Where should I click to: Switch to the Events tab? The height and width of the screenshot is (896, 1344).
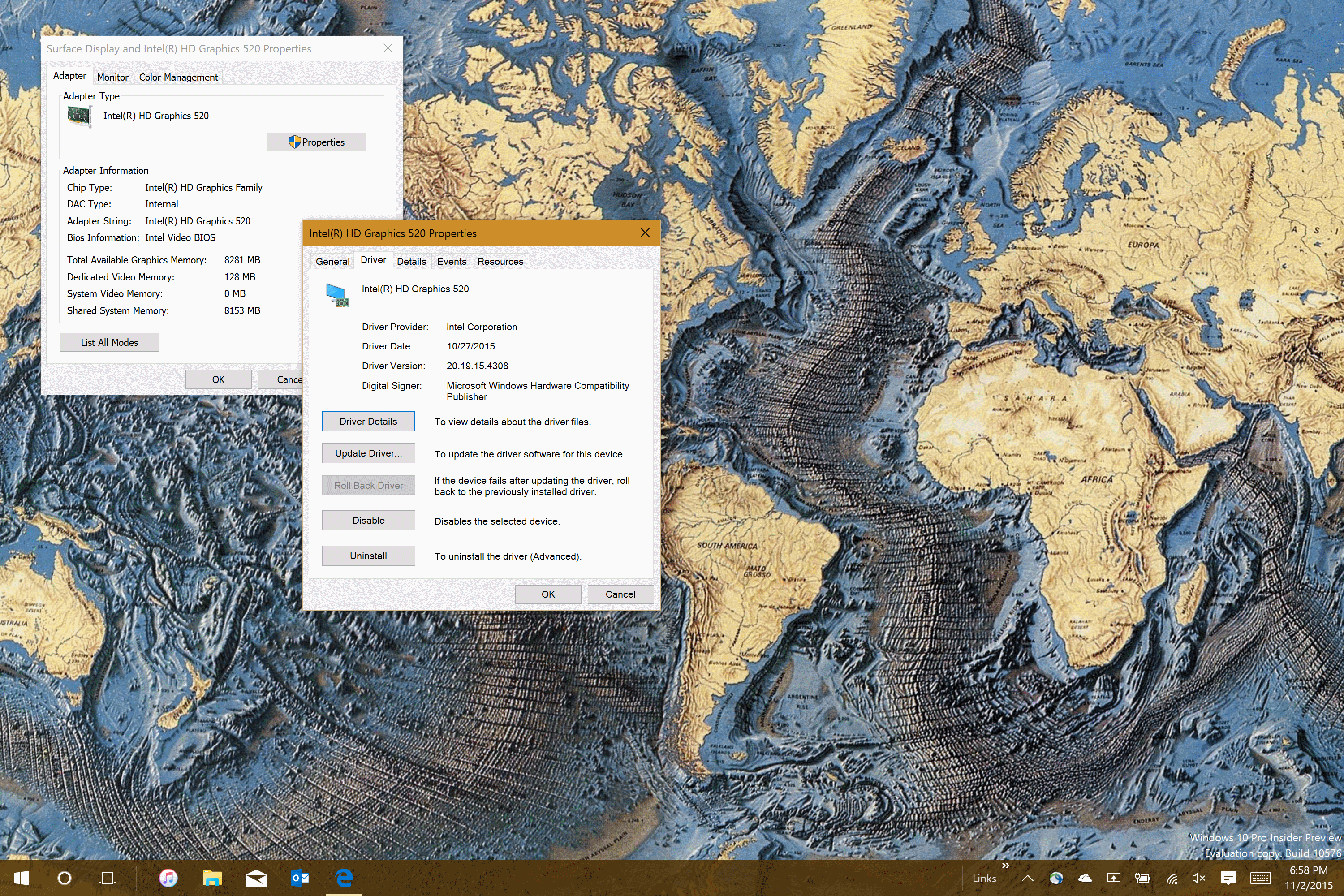452,261
